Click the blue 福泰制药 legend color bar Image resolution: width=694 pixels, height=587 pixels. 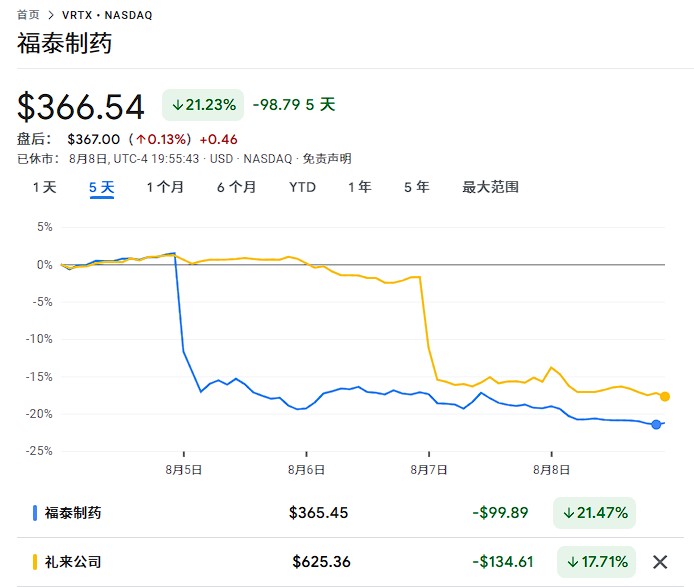coord(35,513)
